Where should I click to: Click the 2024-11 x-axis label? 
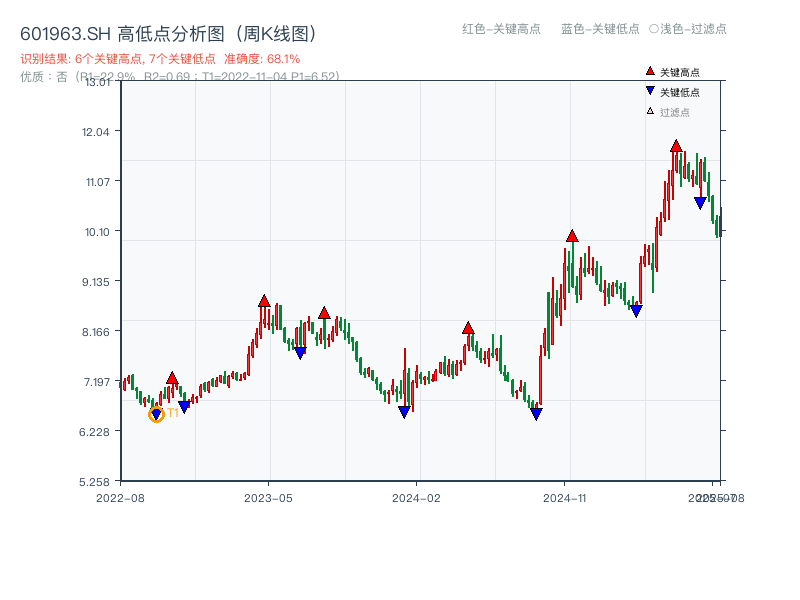pos(565,498)
